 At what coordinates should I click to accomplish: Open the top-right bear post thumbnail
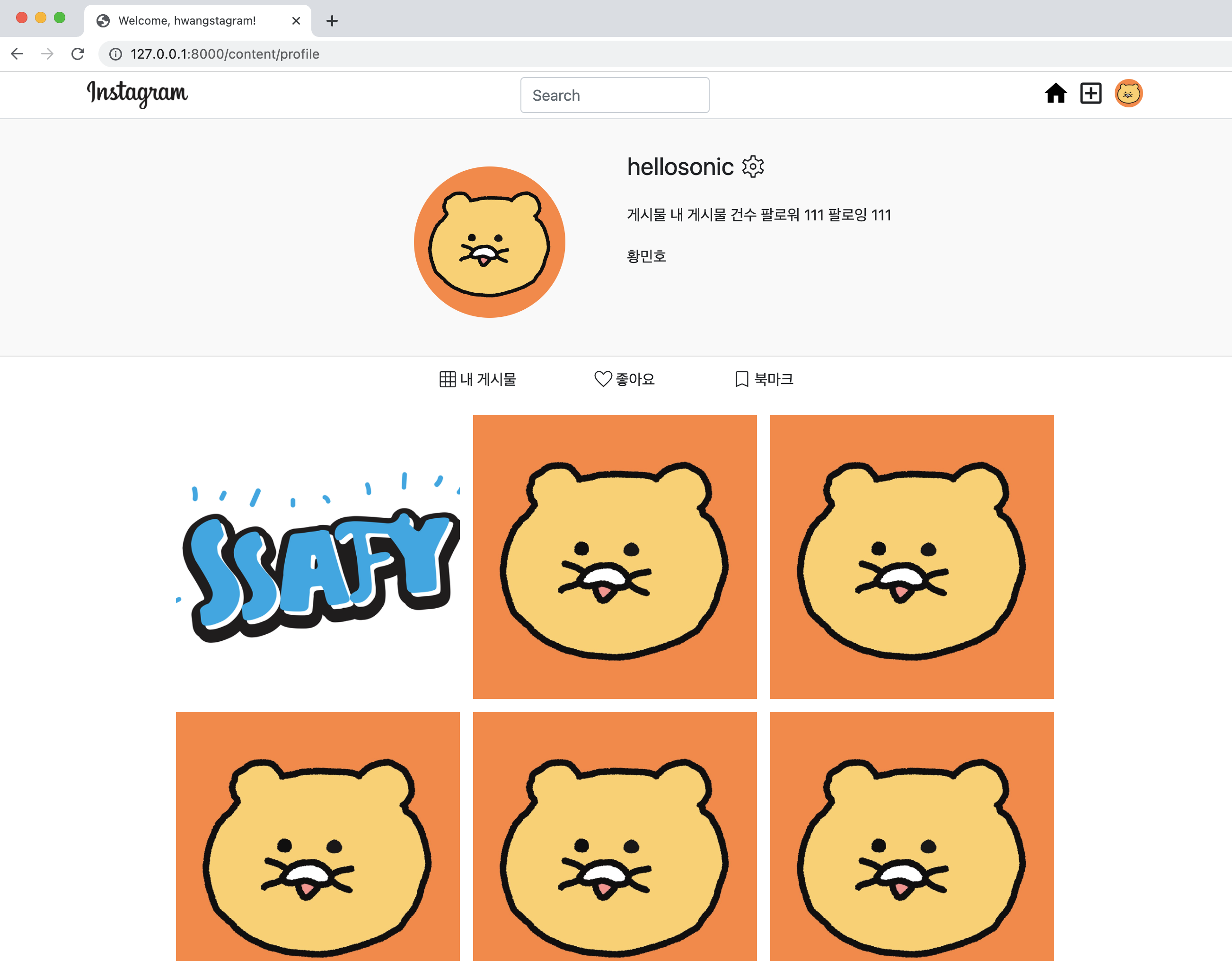coord(912,557)
